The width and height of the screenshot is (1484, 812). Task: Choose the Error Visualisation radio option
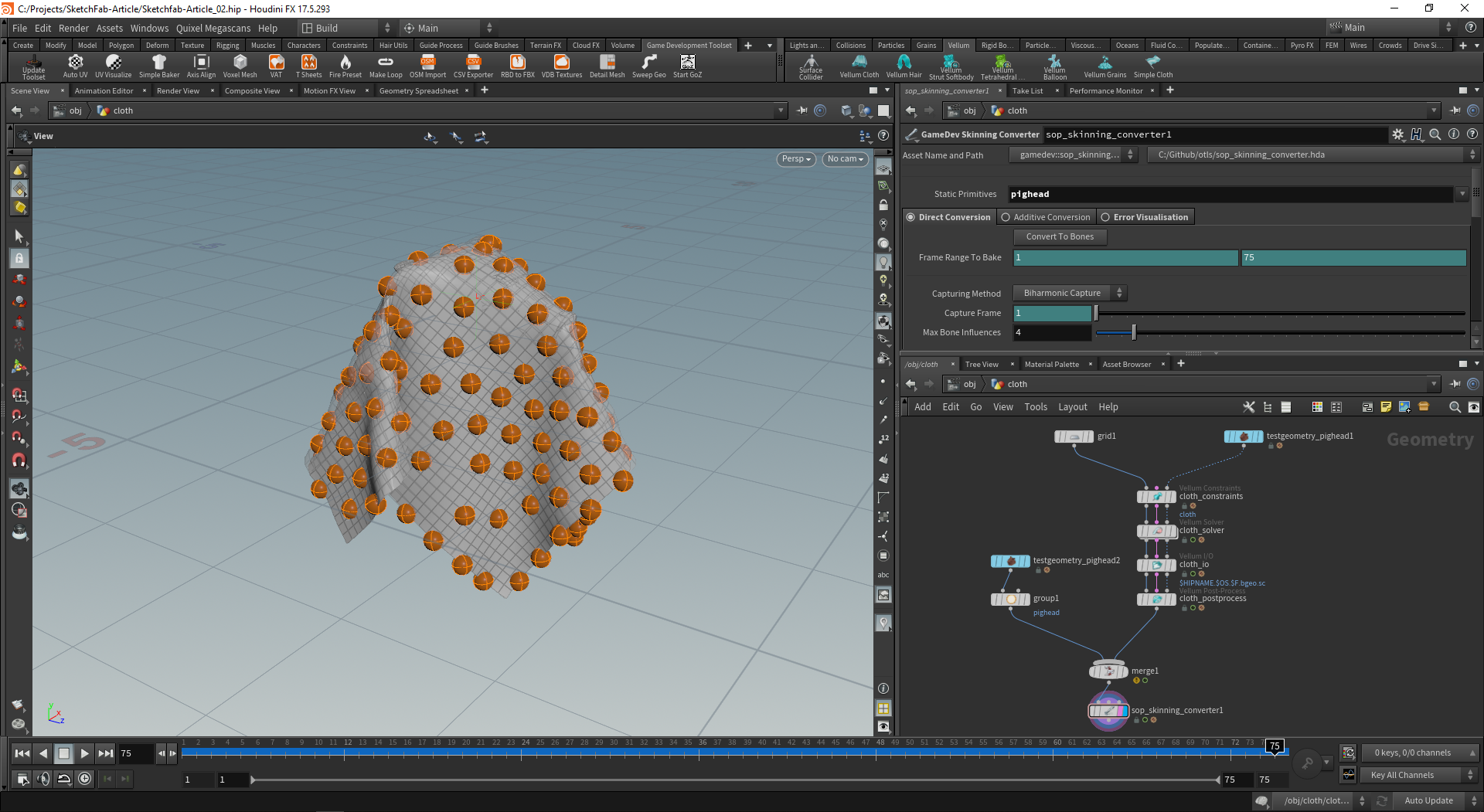click(1105, 217)
